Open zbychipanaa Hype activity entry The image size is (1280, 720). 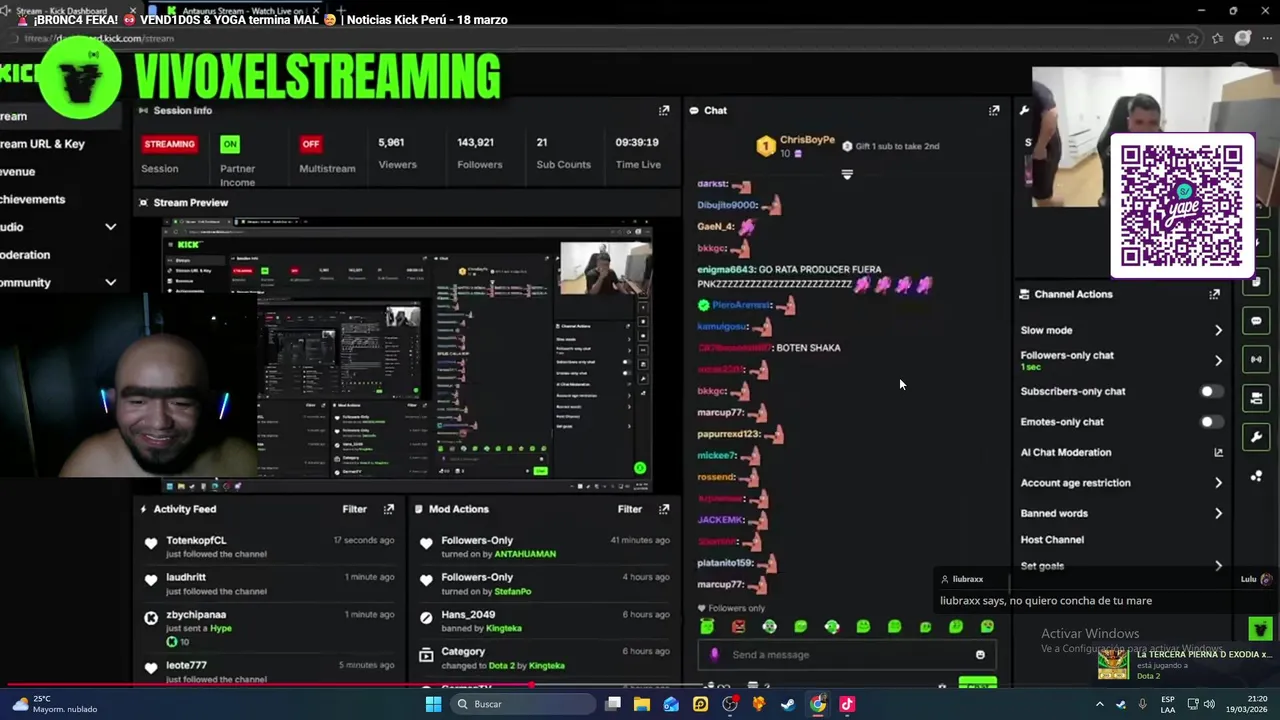pos(268,627)
